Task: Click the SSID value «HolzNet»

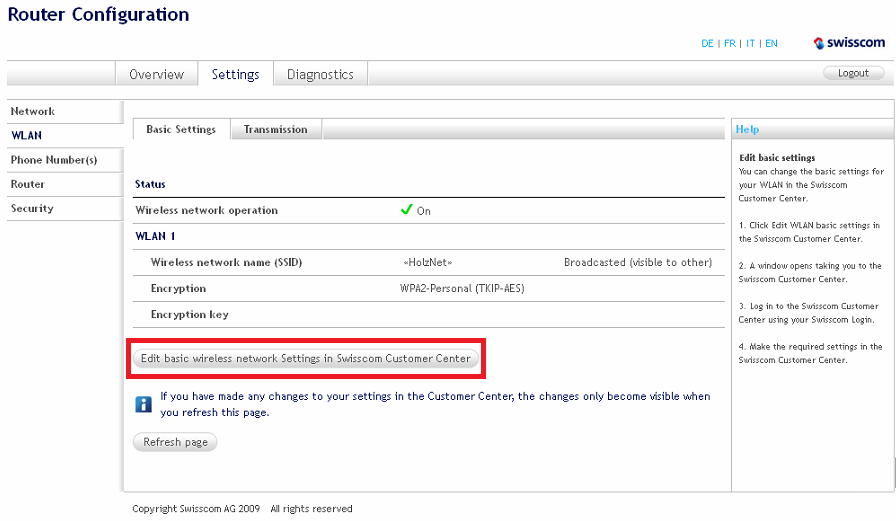Action: [x=427, y=262]
